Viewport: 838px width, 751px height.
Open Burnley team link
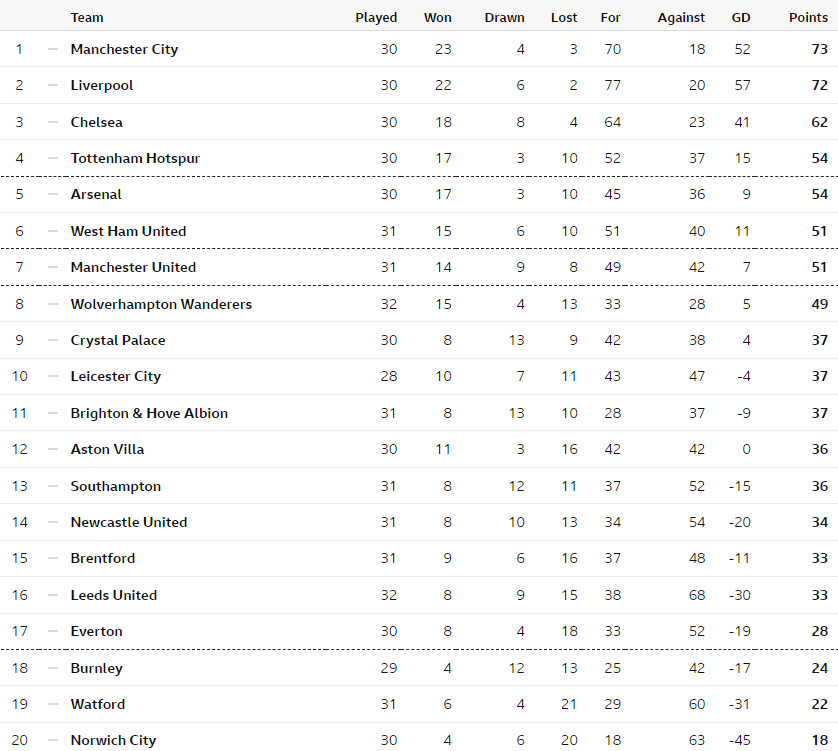pyautogui.click(x=96, y=668)
